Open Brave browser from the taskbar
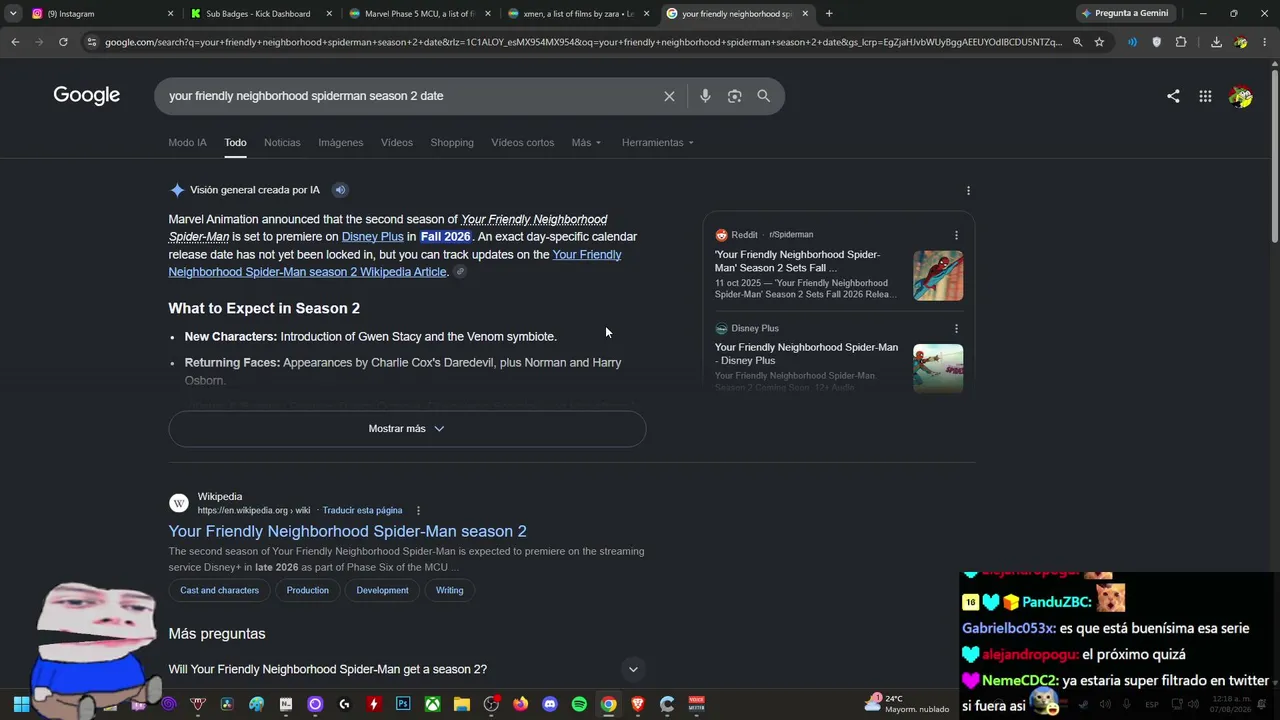This screenshot has width=1280, height=720. tap(638, 704)
